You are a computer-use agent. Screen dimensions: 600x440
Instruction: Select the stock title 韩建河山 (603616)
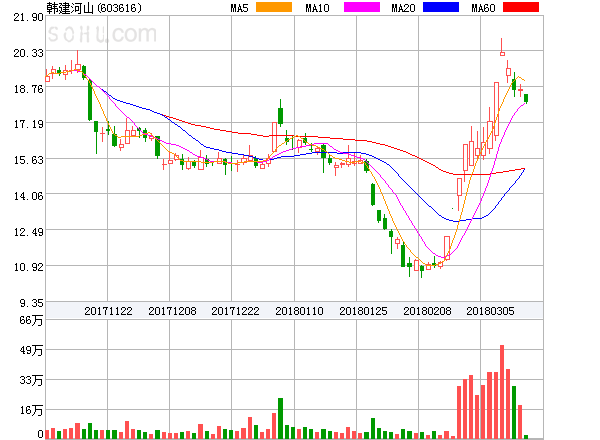click(x=94, y=8)
